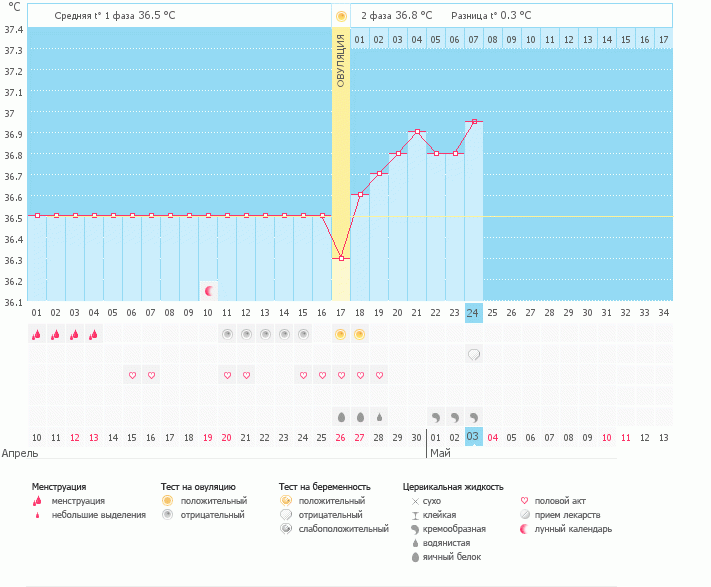Click the watery cervical fluid drop on day 19

coord(379,416)
